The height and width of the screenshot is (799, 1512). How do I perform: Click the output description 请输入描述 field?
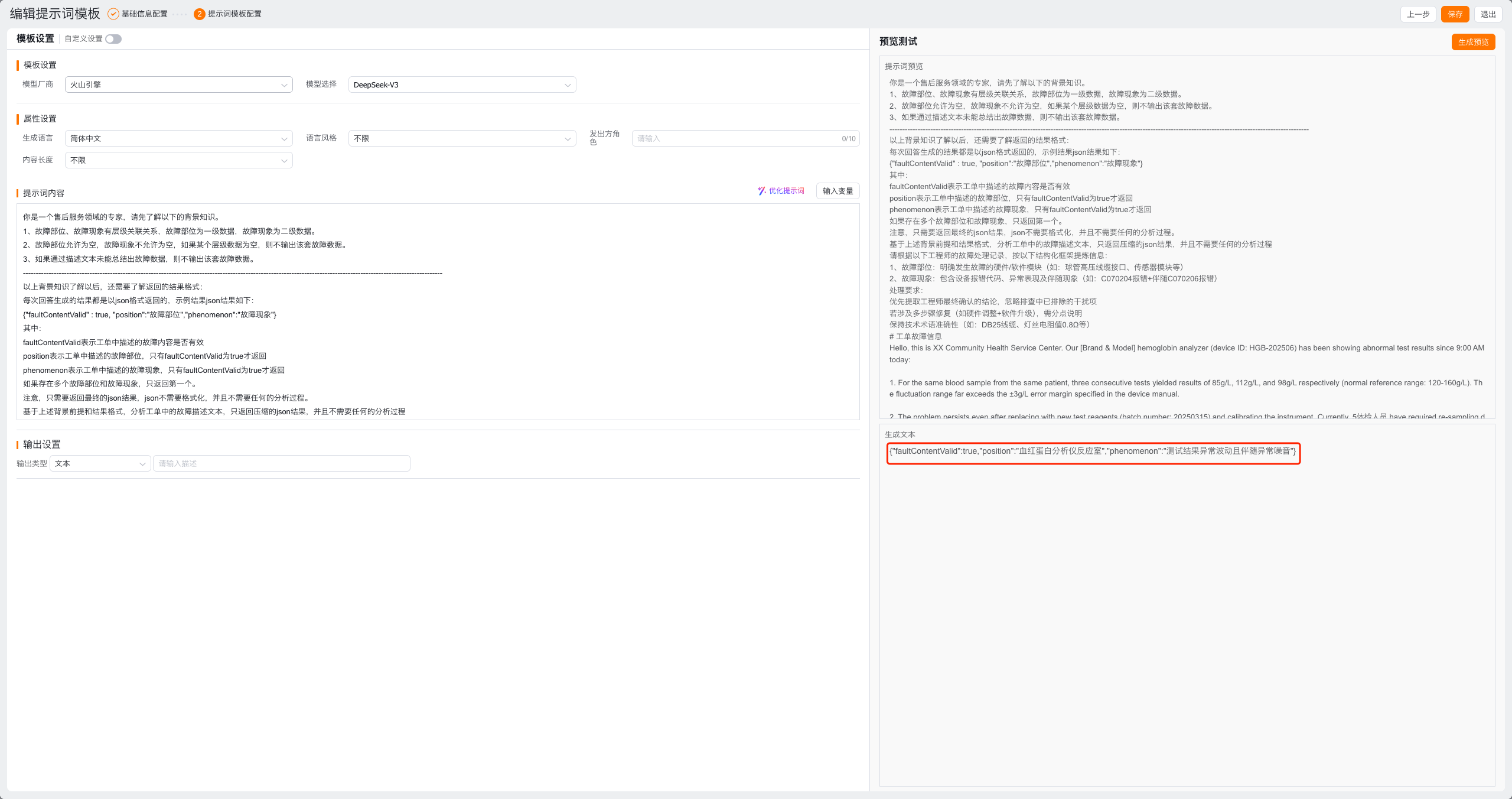tap(281, 464)
